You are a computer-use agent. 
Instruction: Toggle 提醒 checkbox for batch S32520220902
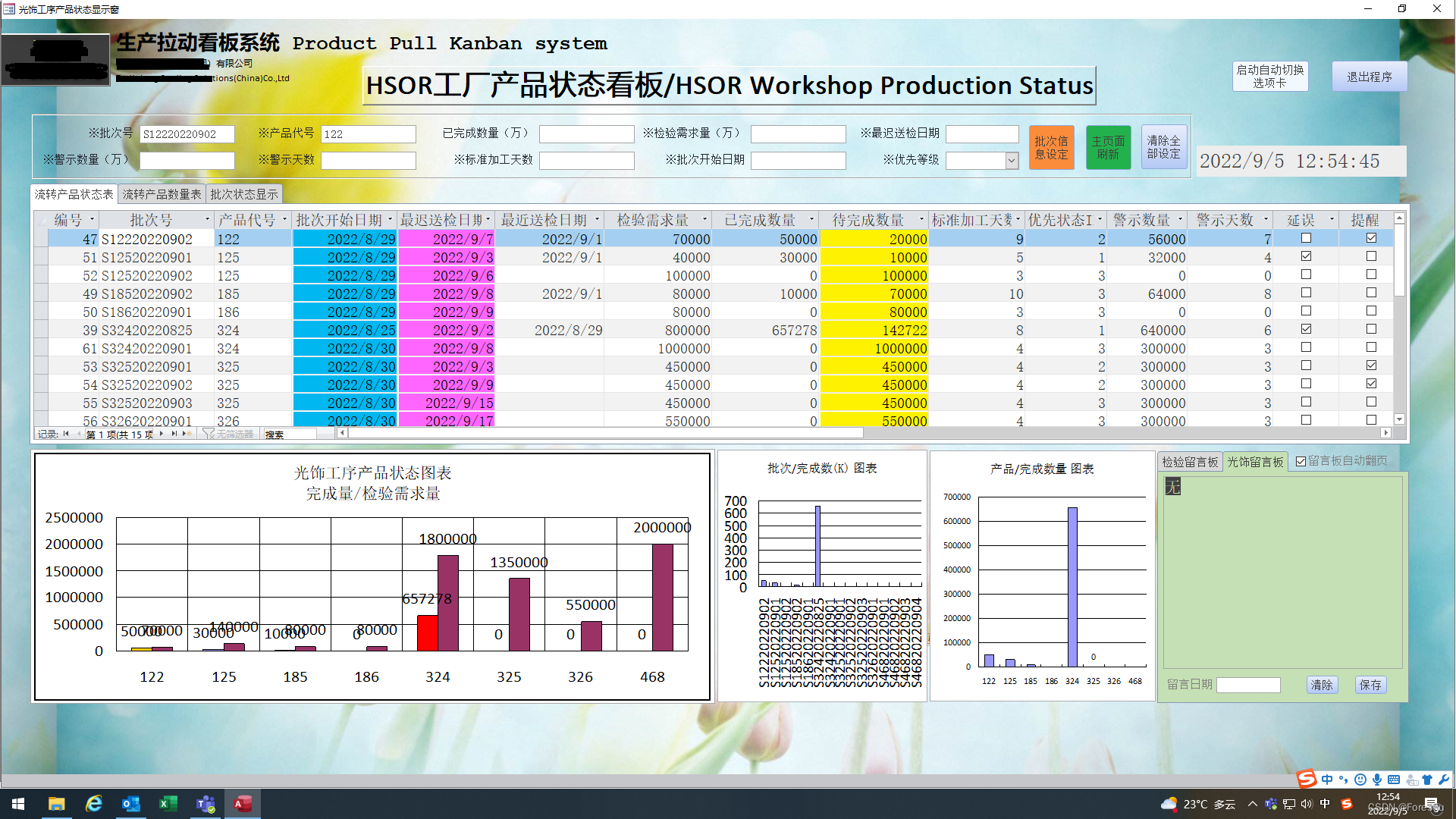1371,384
